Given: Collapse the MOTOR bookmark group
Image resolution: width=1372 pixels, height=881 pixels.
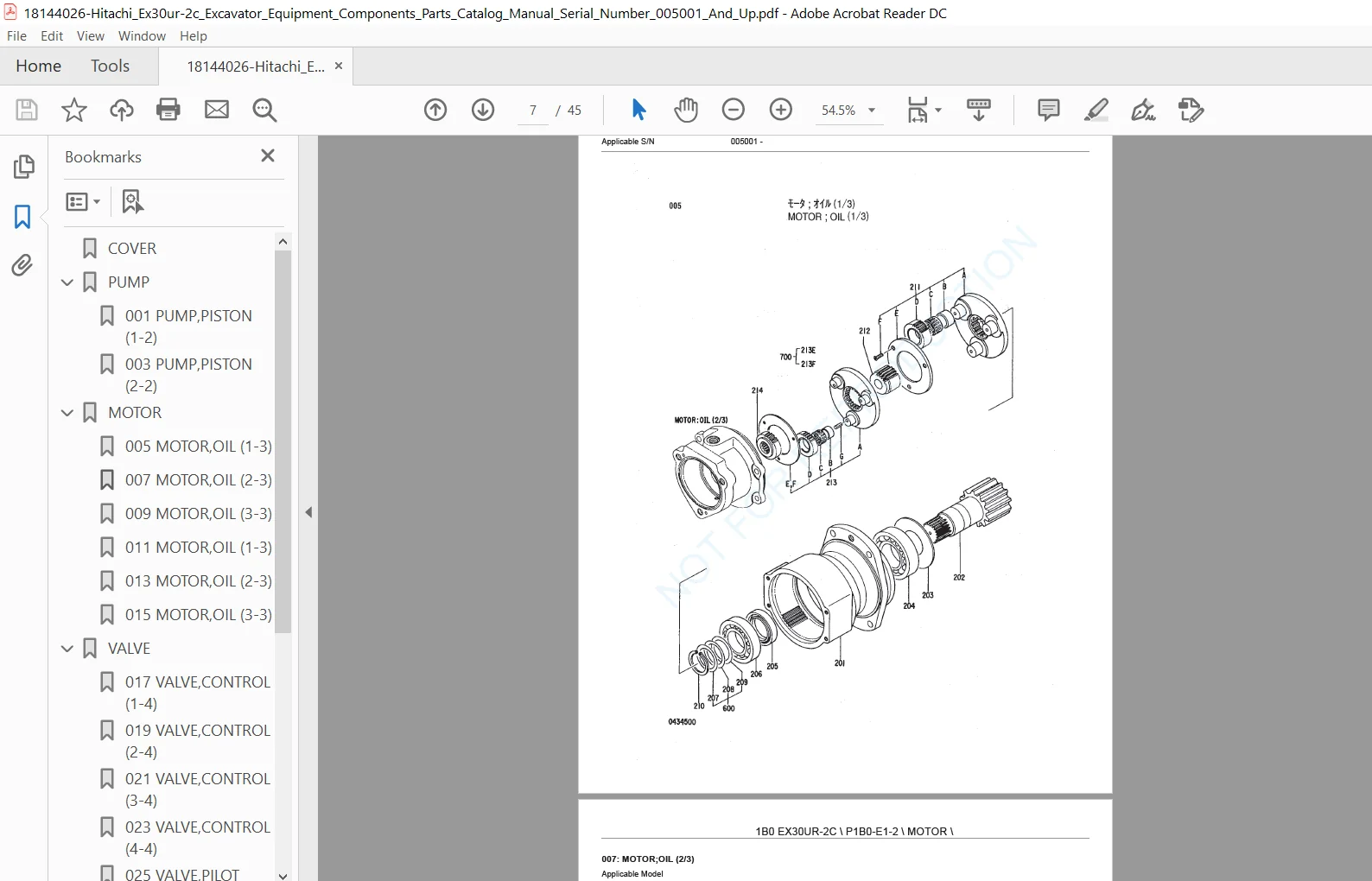Looking at the screenshot, I should 67,413.
